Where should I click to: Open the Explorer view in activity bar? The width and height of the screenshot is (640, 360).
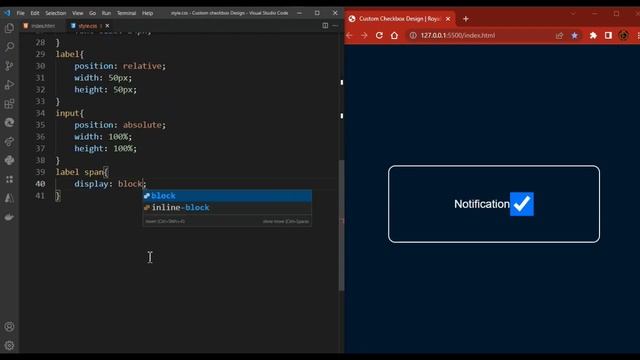9,28
